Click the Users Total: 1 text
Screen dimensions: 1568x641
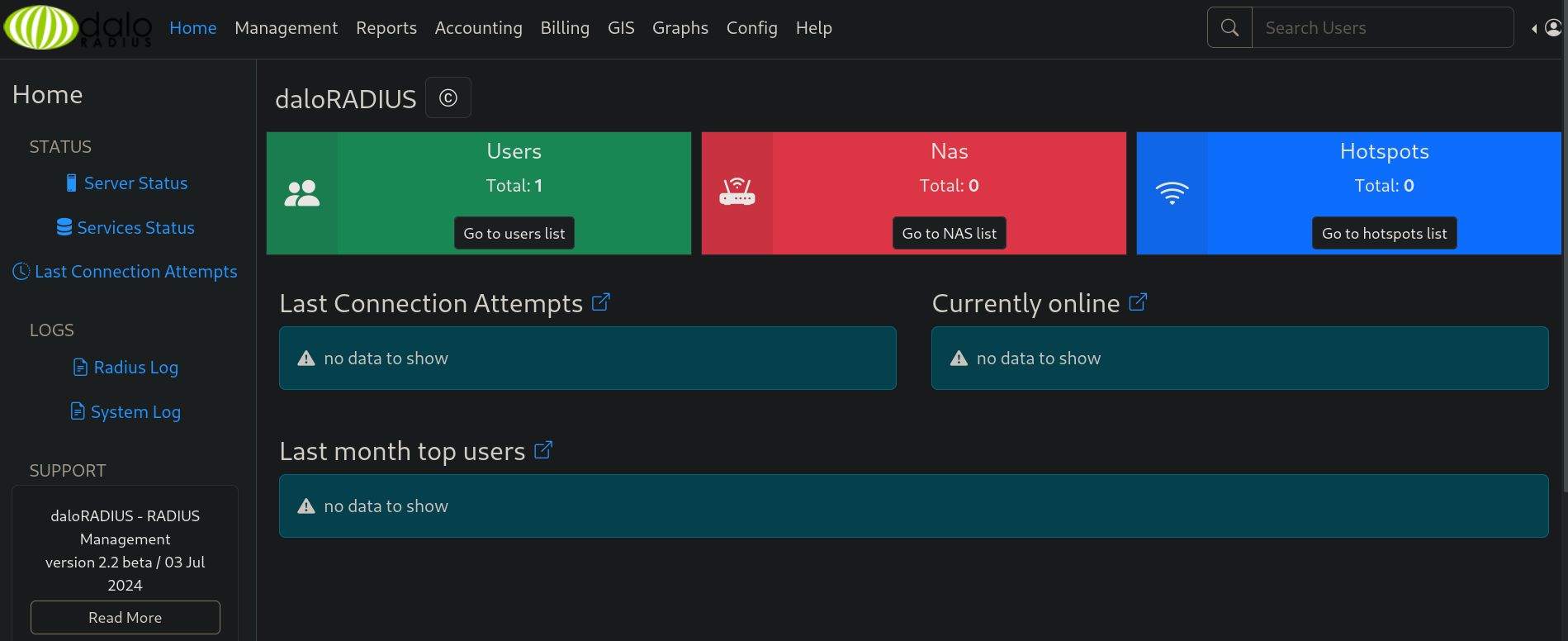pos(514,186)
